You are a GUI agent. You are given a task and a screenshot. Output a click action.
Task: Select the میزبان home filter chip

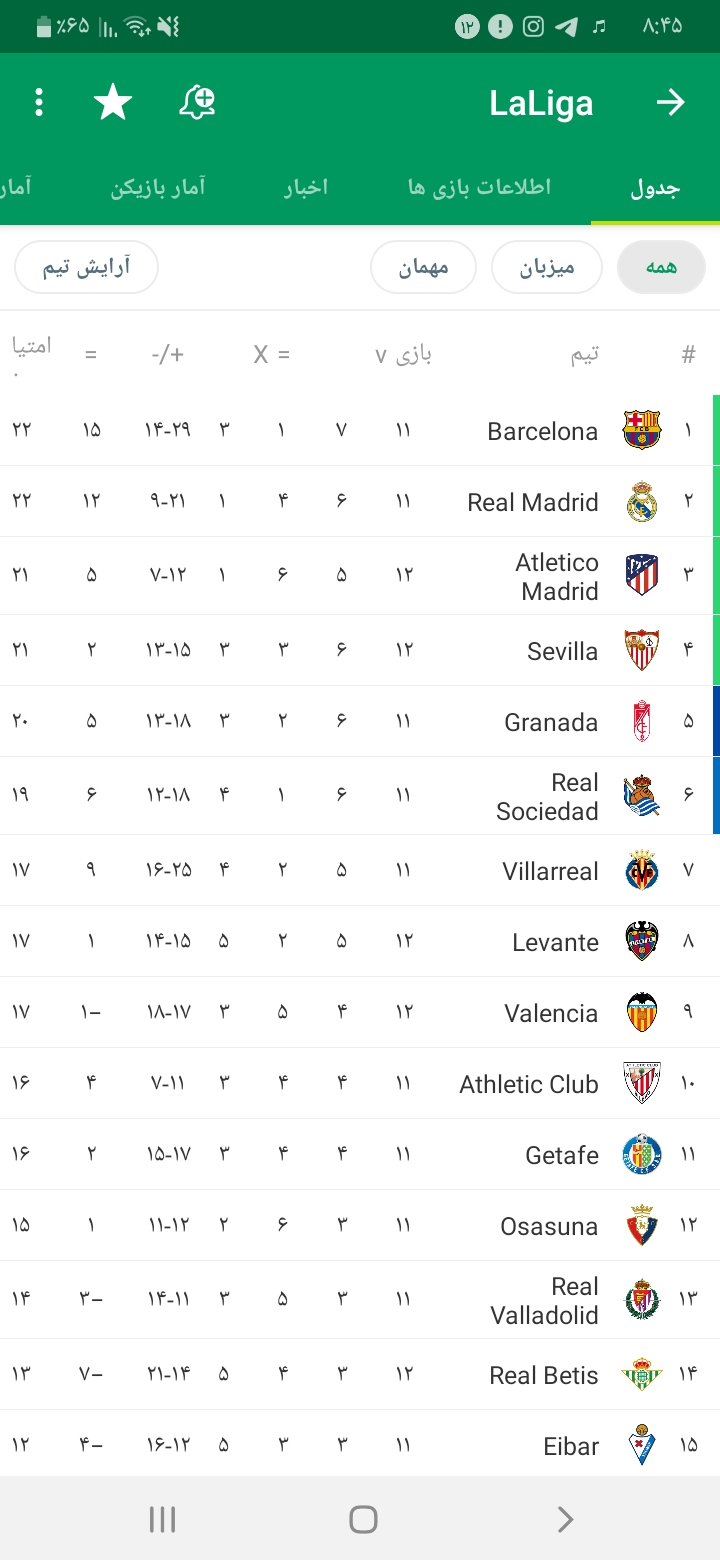click(547, 267)
